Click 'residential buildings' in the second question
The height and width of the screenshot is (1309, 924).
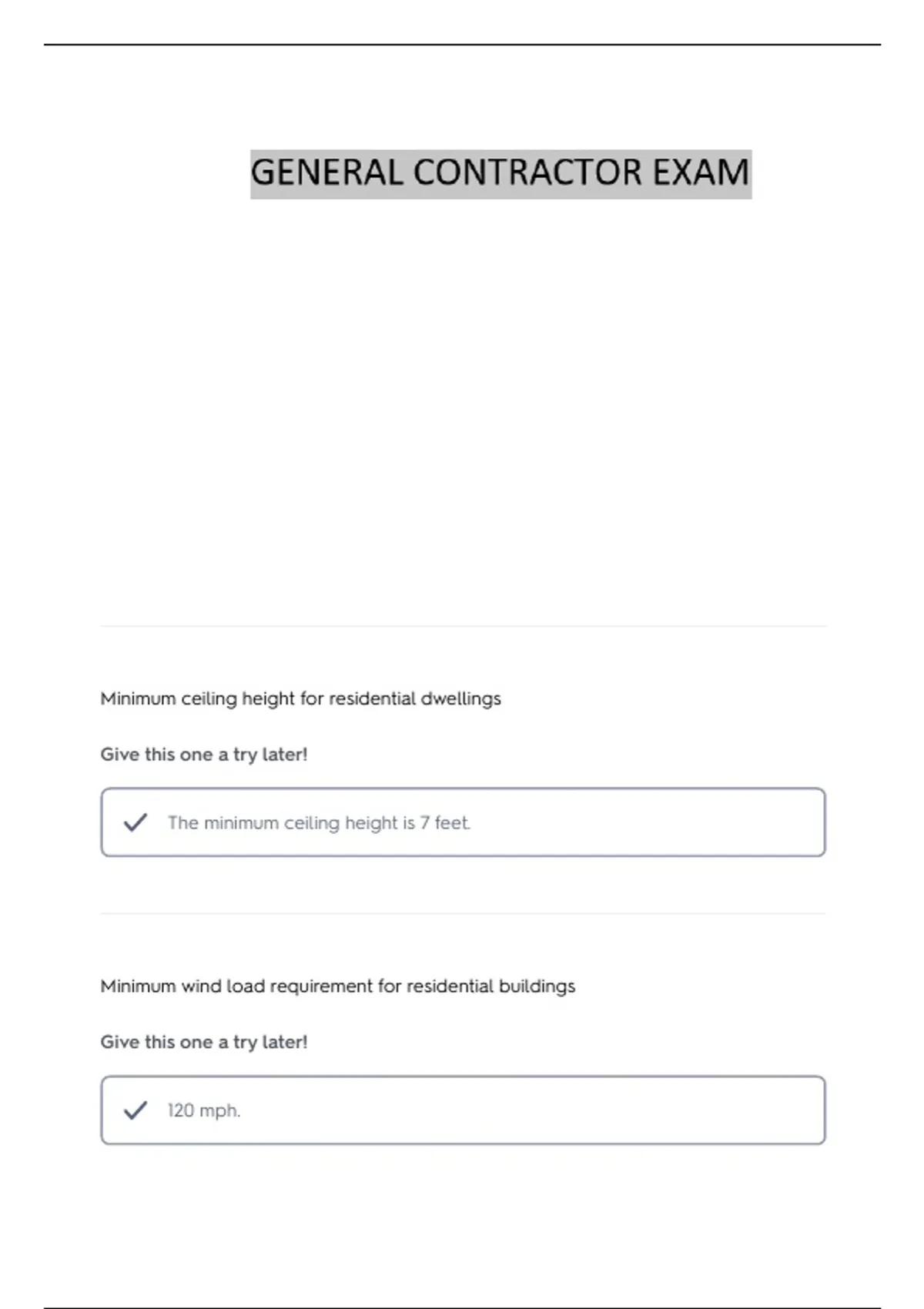pyautogui.click(x=490, y=986)
